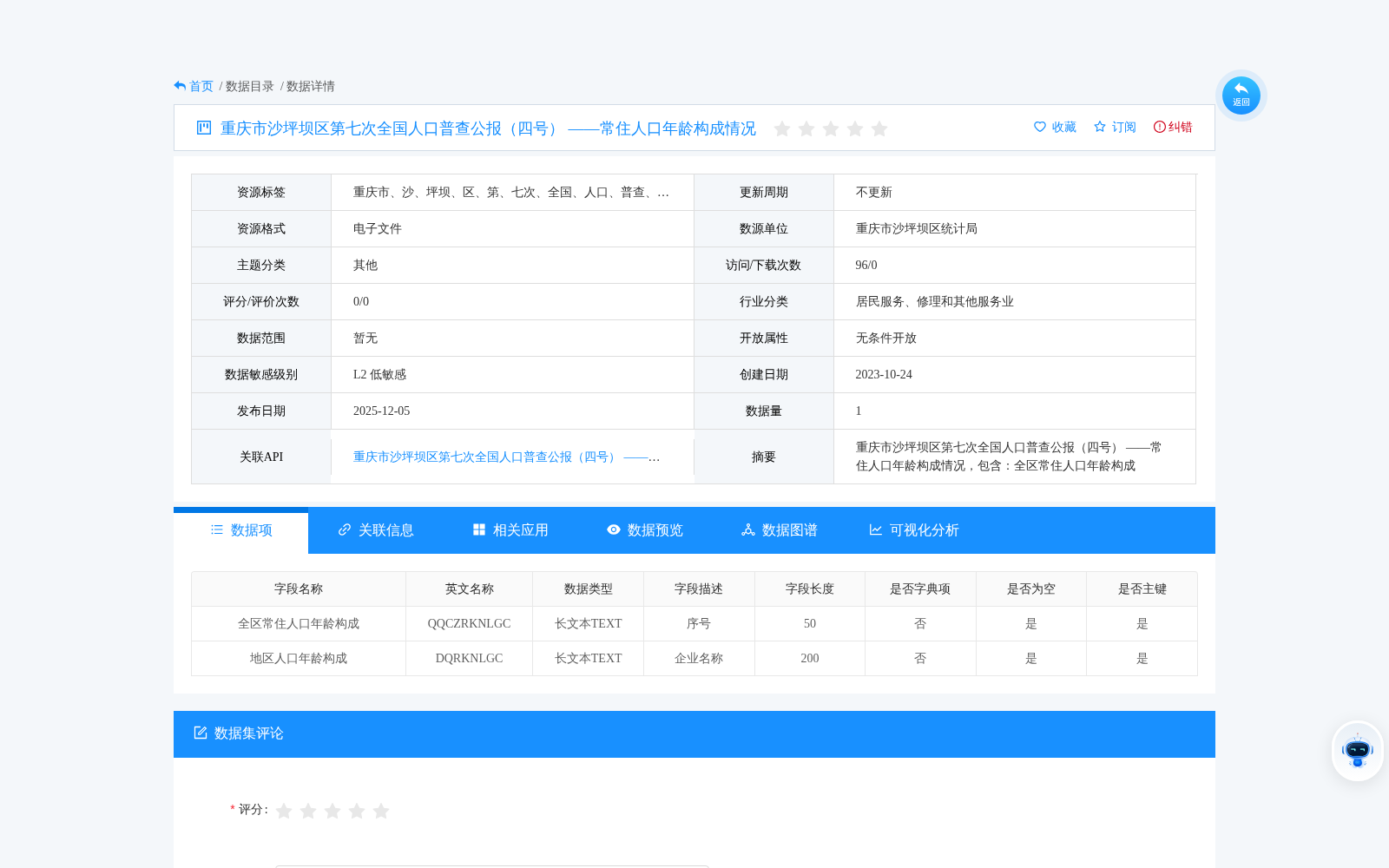Click the field length 200 cell
This screenshot has width=1389, height=868.
tap(810, 658)
